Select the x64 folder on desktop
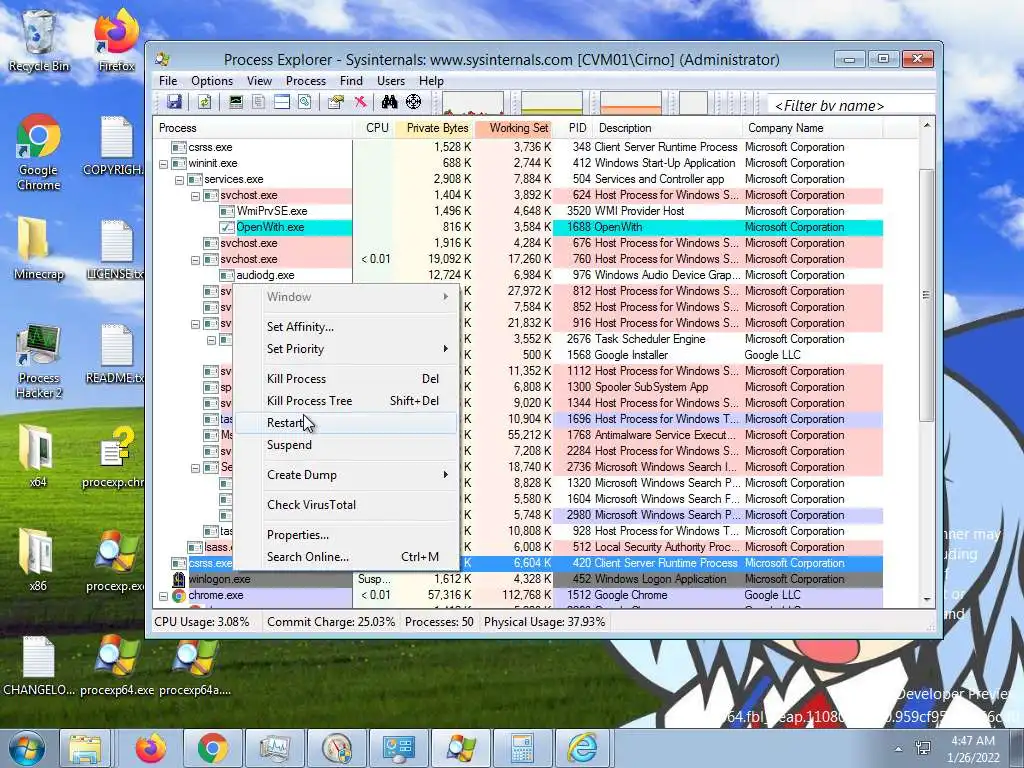 [37, 457]
